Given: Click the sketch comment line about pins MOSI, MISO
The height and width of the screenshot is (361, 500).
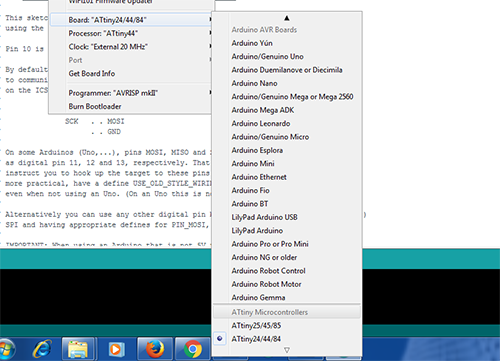Looking at the screenshot, I should click(x=108, y=153).
